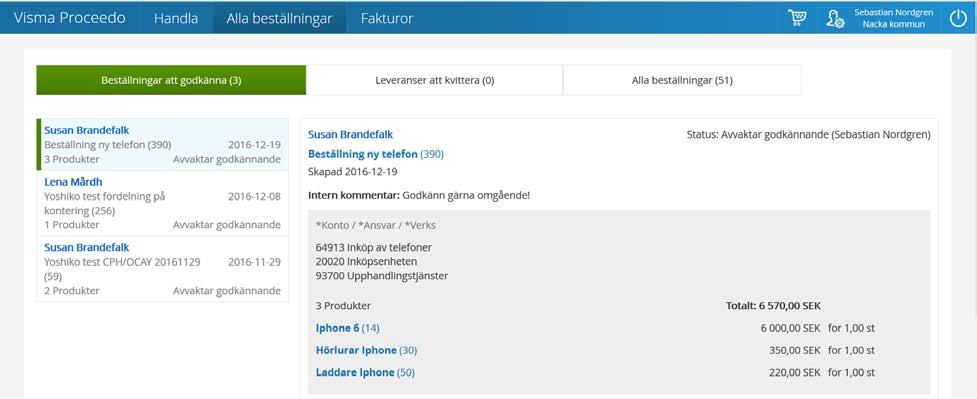Screen dimensions: 977x399
Task: Switch to Beställningar att godkänna (3) tab
Action: (x=171, y=80)
